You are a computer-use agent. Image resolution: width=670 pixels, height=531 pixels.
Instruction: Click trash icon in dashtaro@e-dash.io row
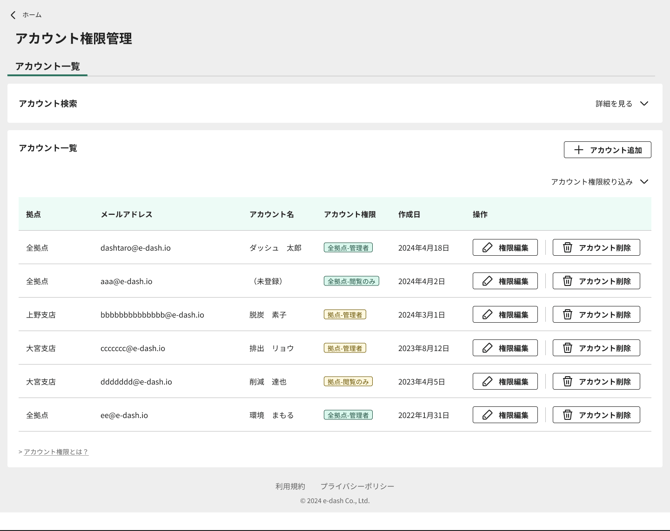tap(567, 248)
